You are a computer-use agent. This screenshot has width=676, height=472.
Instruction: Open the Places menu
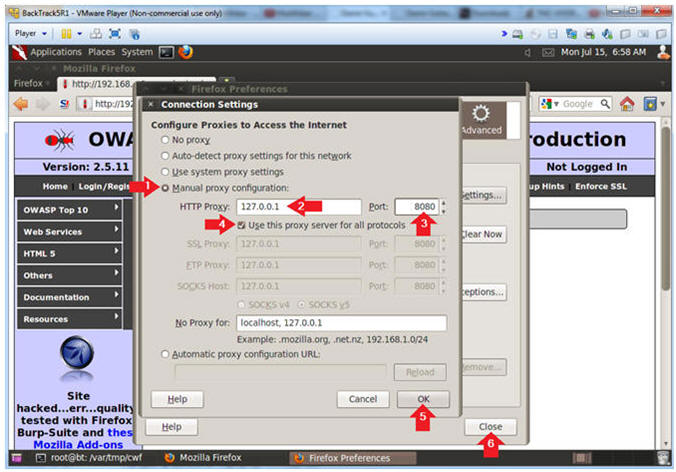(101, 52)
